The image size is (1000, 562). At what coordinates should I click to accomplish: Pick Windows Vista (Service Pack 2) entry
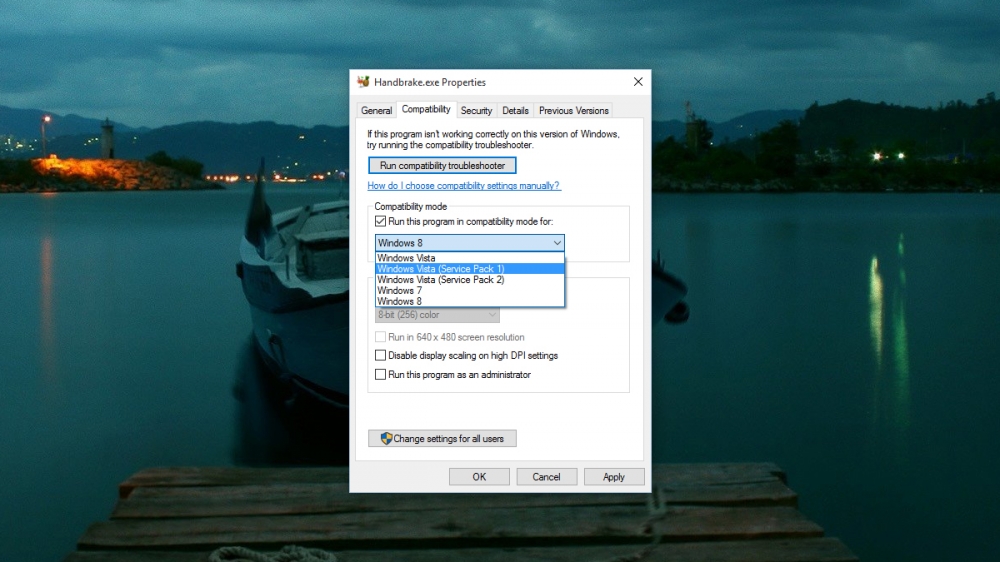(441, 280)
